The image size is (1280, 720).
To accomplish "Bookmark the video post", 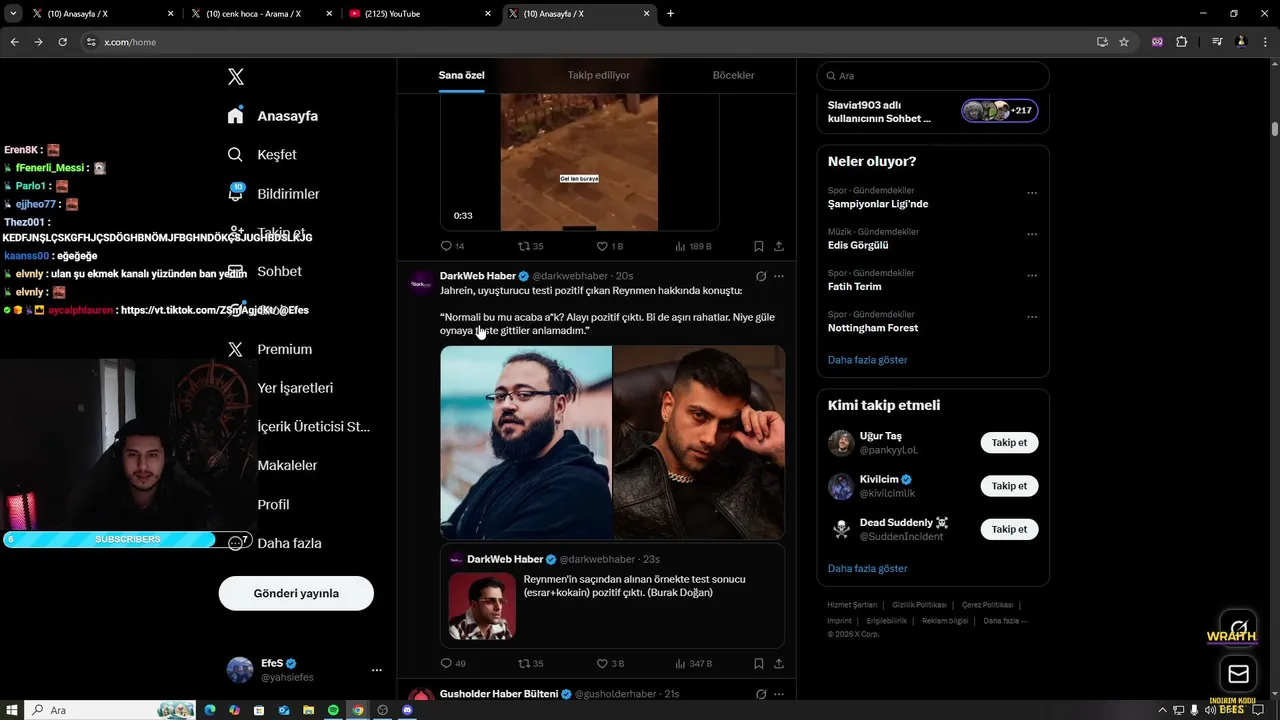I will (x=759, y=246).
